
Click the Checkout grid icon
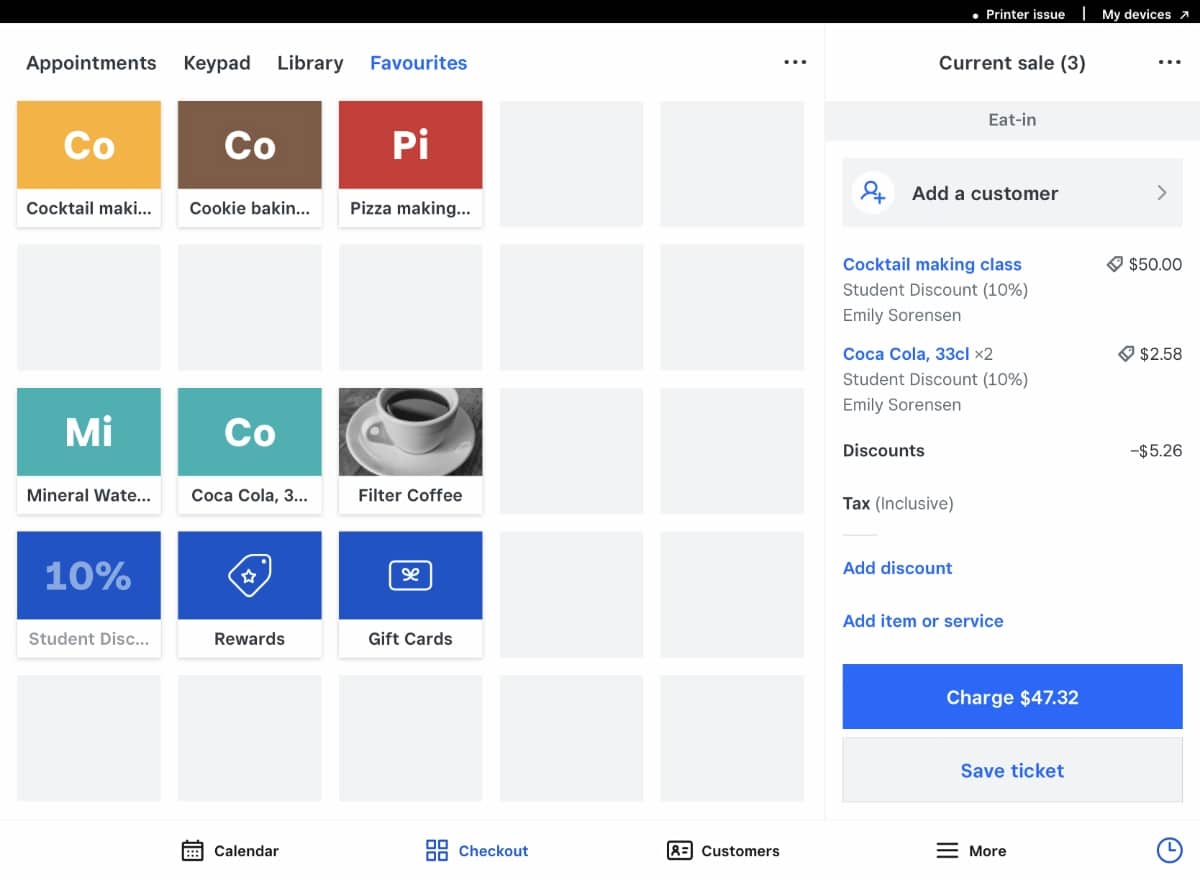pos(437,851)
